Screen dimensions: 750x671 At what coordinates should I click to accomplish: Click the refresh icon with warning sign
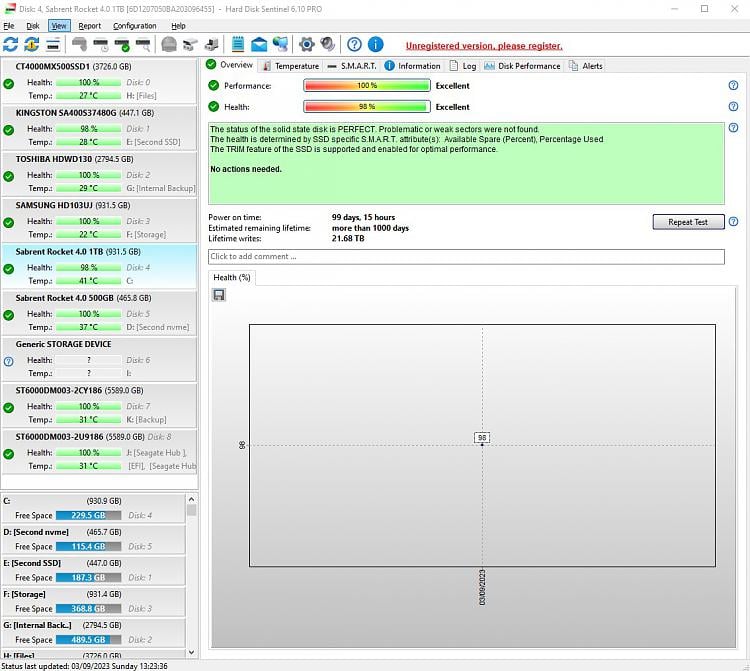(32, 44)
